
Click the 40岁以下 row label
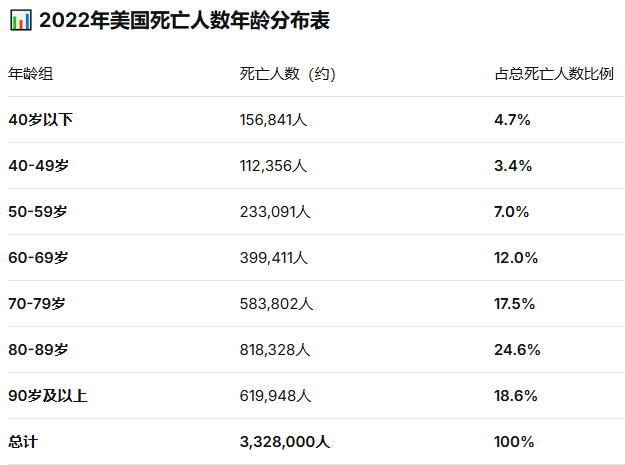pos(41,120)
